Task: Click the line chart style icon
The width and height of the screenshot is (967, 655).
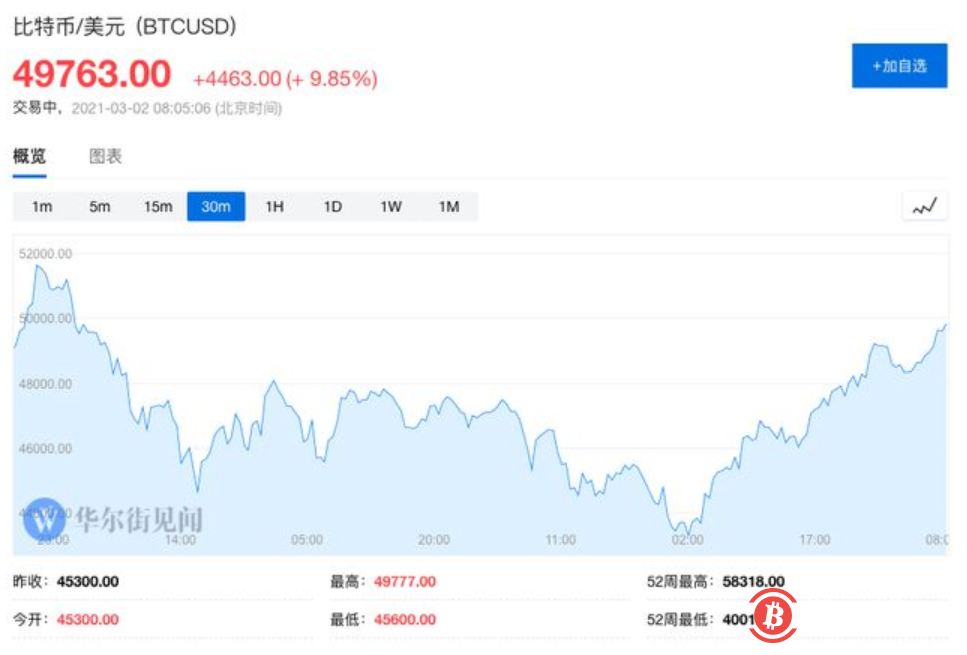Action: point(923,205)
